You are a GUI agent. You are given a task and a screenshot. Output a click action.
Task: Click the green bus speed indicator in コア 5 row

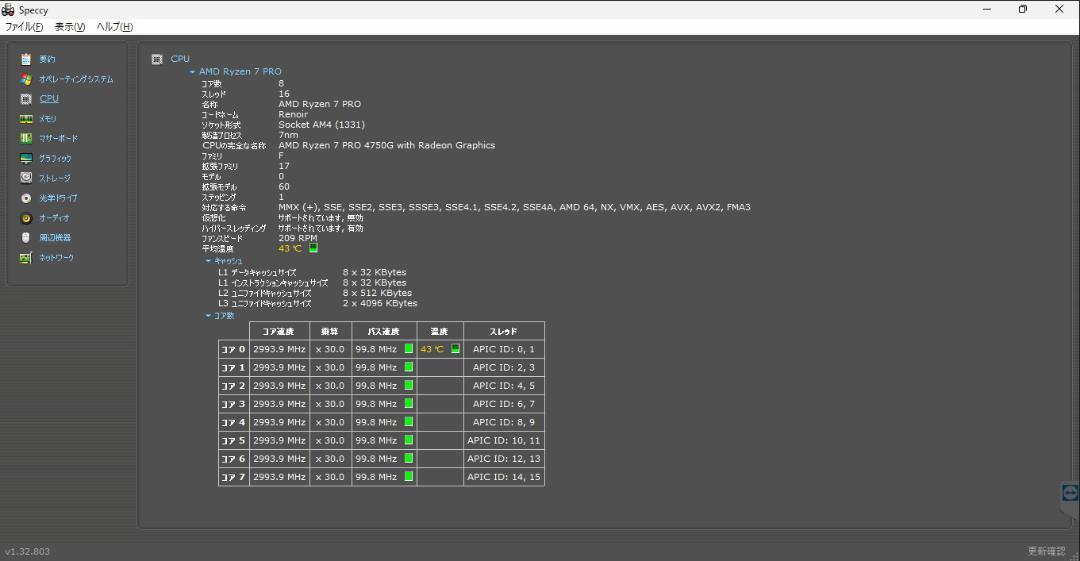[408, 440]
